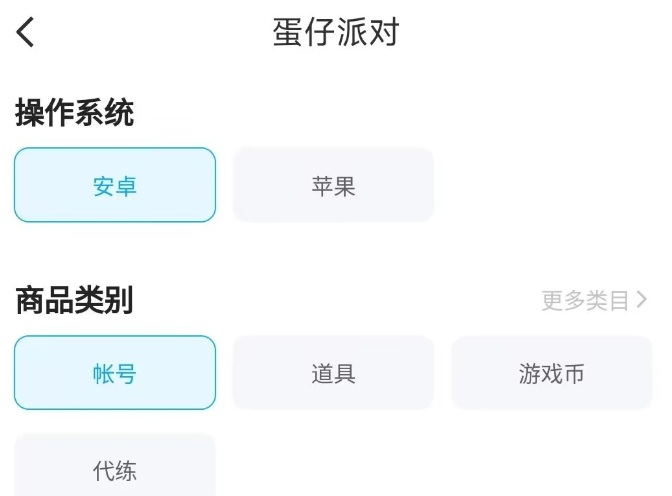Return to the previous page from 蛋仔派对

pyautogui.click(x=26, y=32)
